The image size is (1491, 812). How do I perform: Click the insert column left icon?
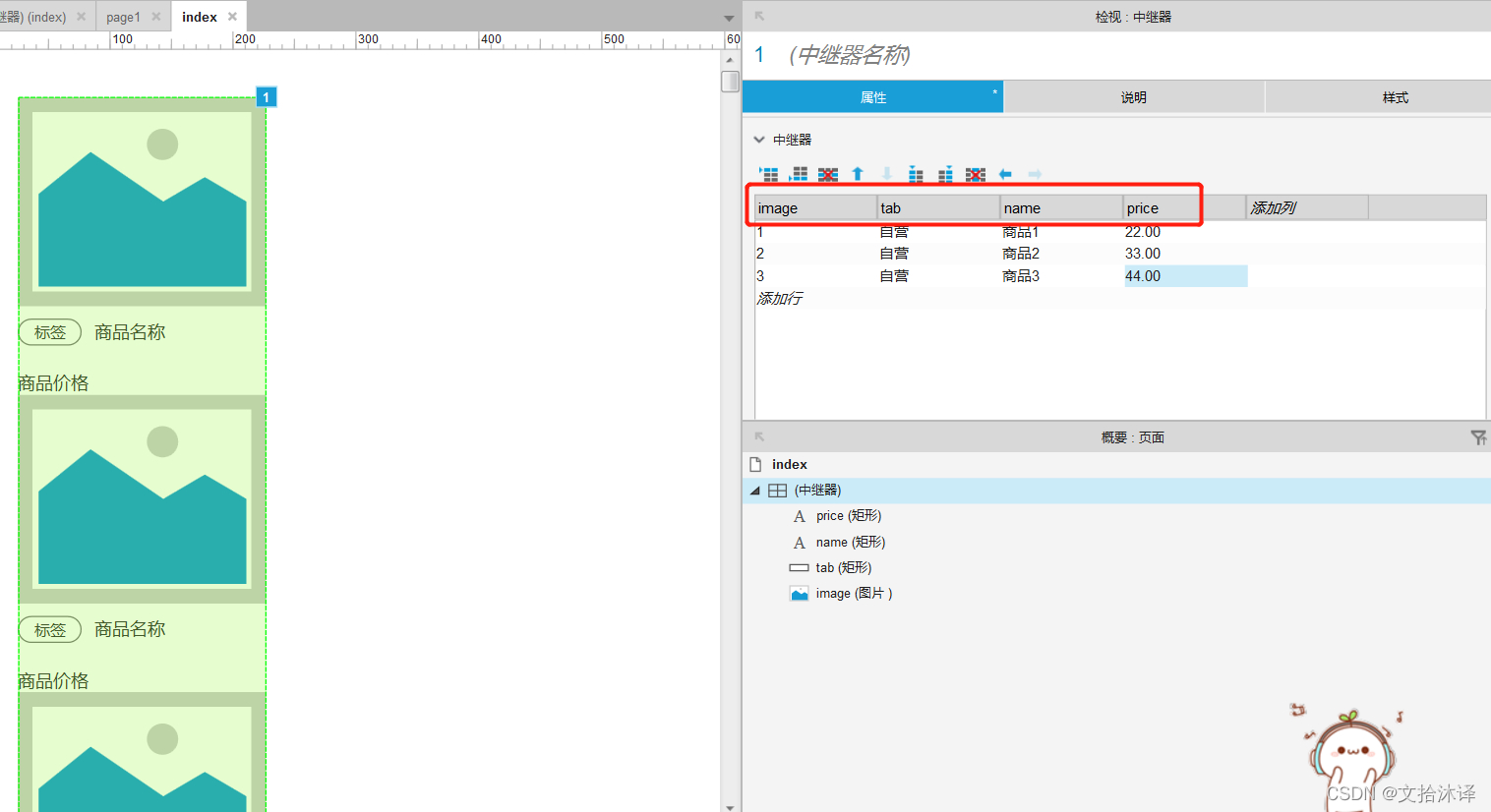pos(916,174)
